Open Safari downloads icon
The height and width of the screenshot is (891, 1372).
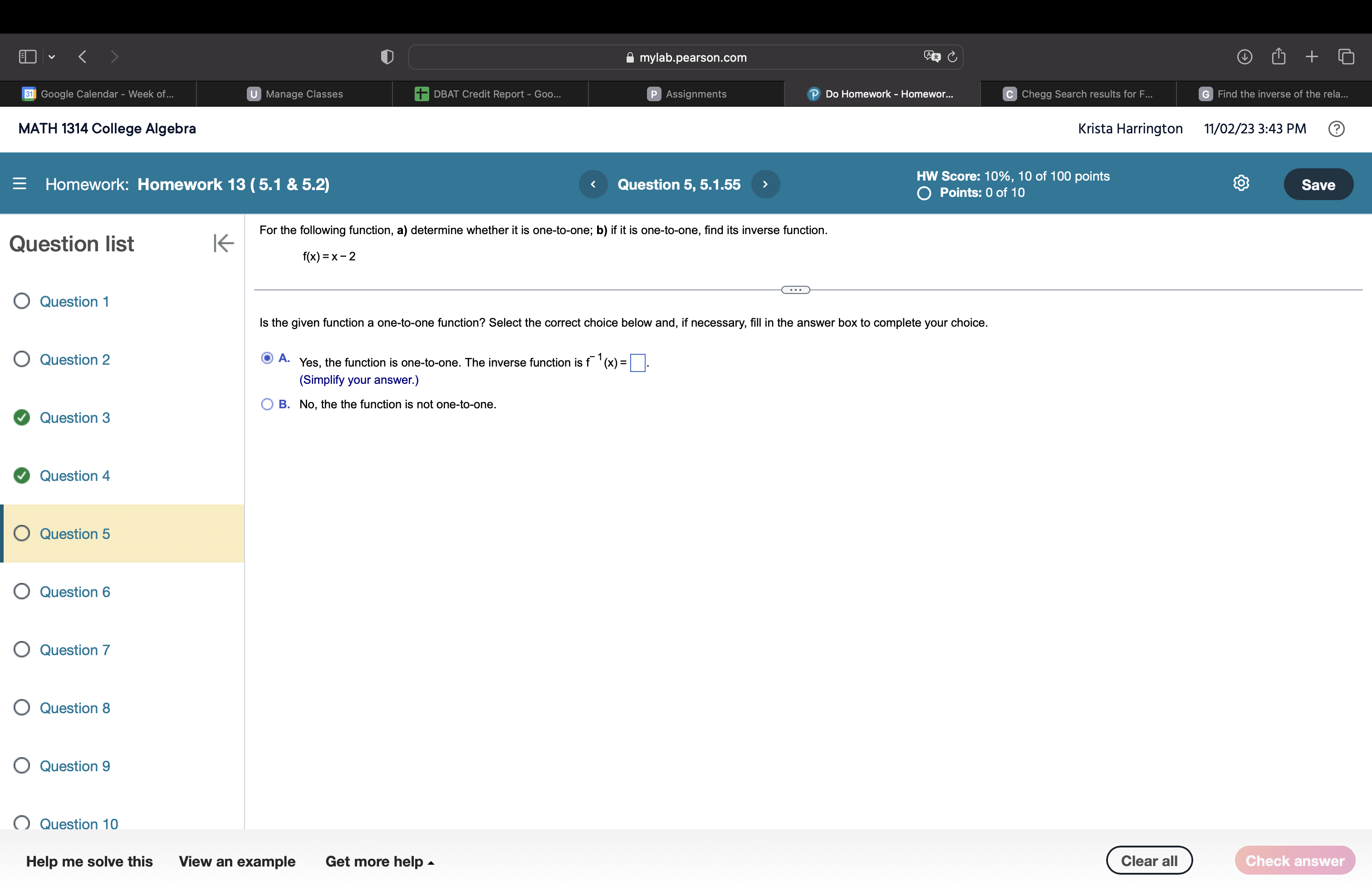click(1244, 56)
